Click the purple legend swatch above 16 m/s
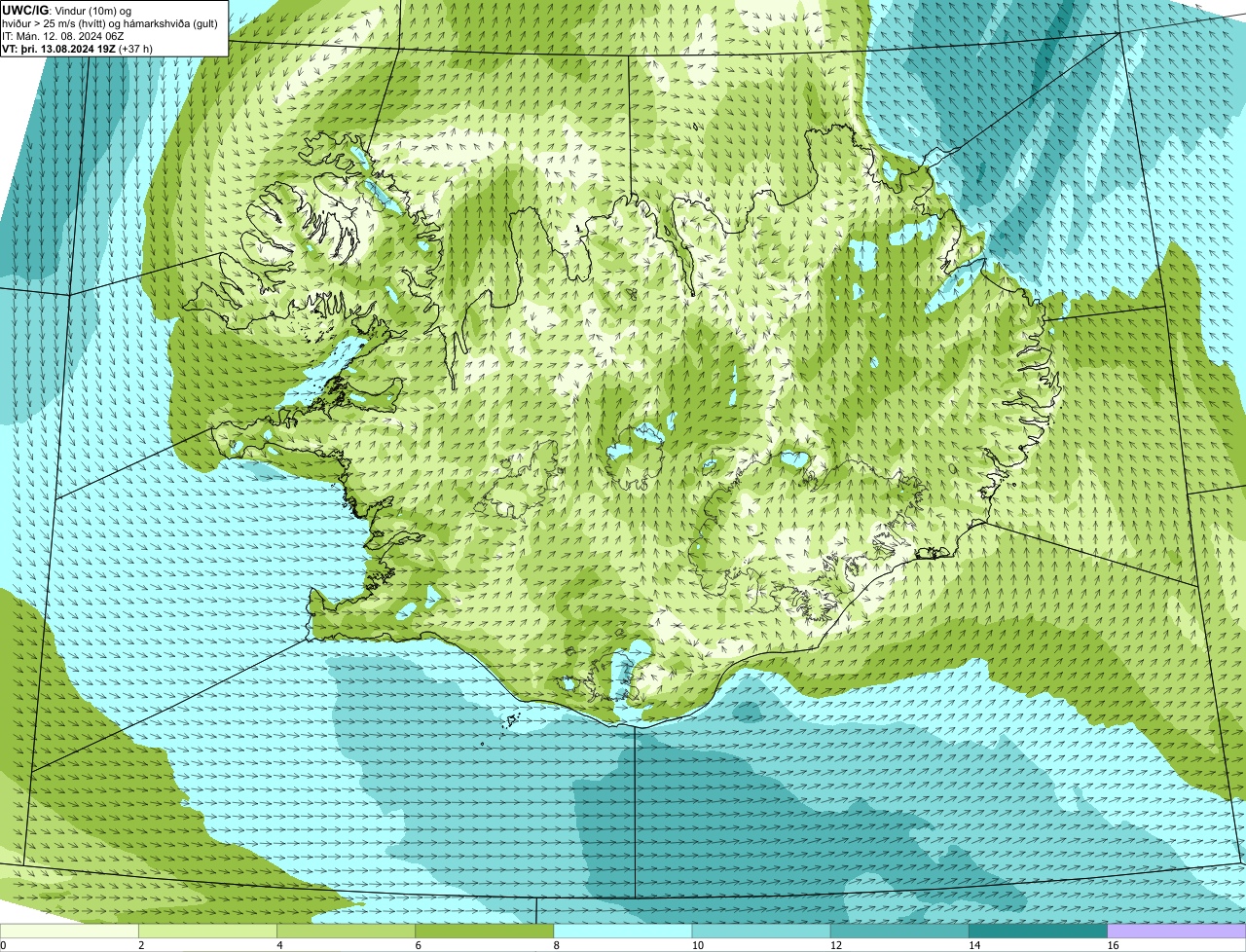The width and height of the screenshot is (1246, 952). (x=1177, y=931)
